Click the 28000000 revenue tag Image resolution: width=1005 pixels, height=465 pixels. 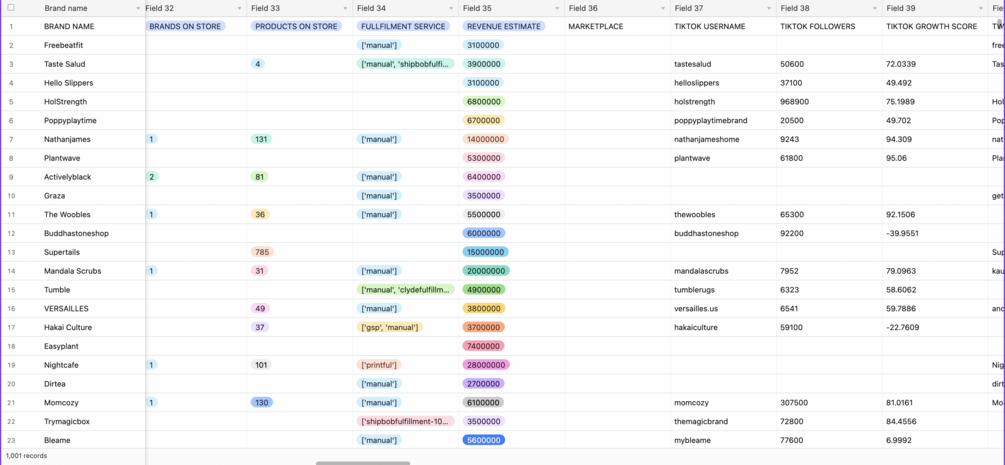(486, 365)
